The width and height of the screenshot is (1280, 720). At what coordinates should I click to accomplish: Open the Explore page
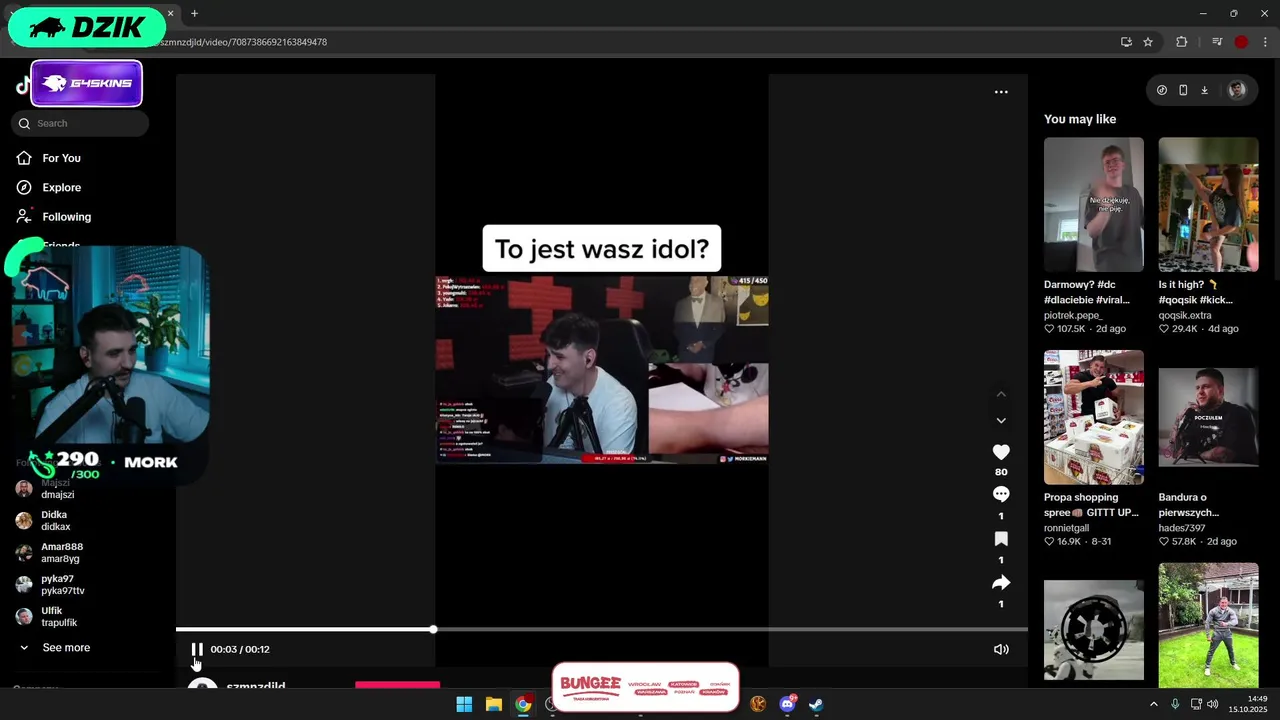[x=61, y=187]
